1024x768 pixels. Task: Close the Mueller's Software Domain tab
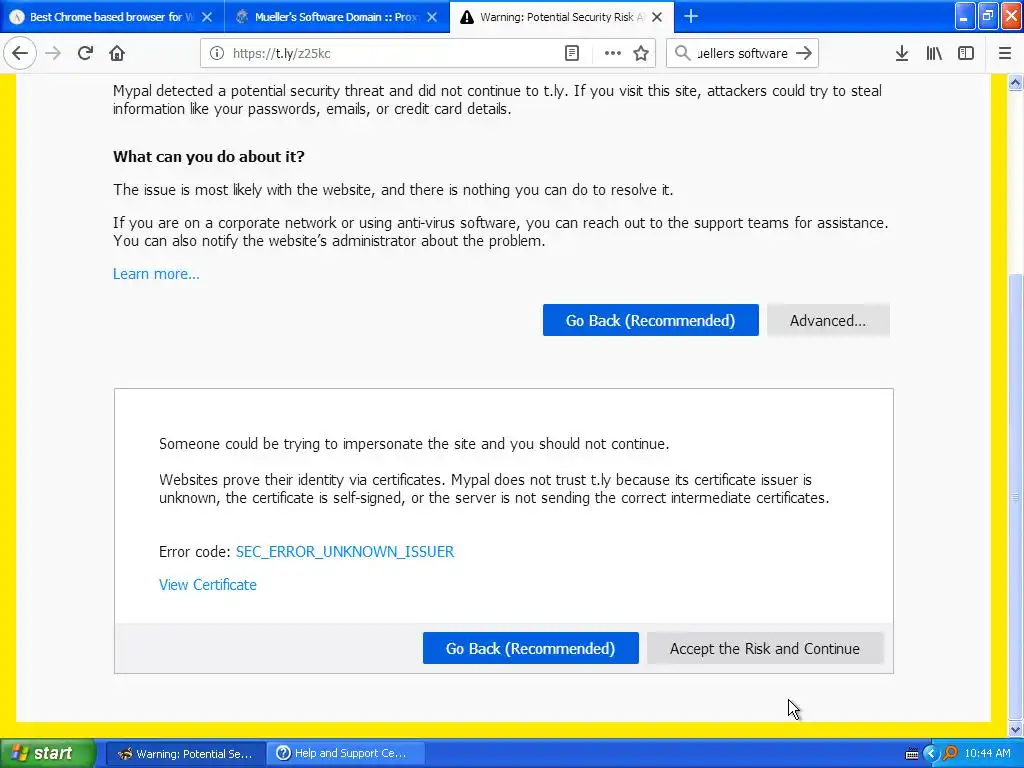point(432,17)
